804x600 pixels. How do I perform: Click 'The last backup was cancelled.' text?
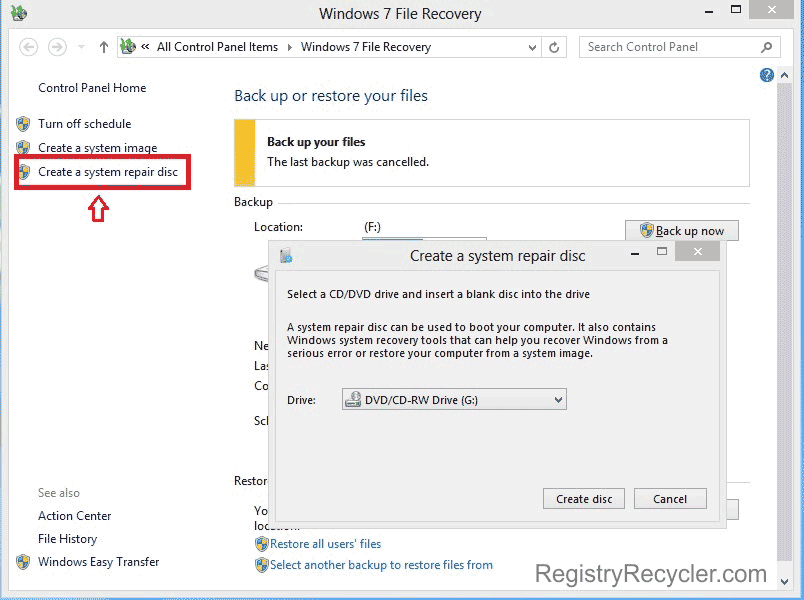coord(348,162)
